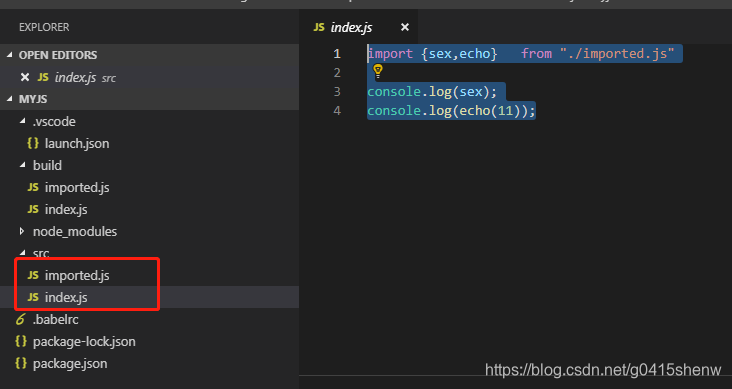Open imported.js under src folder
Viewport: 732px width, 389px height.
[x=77, y=276]
